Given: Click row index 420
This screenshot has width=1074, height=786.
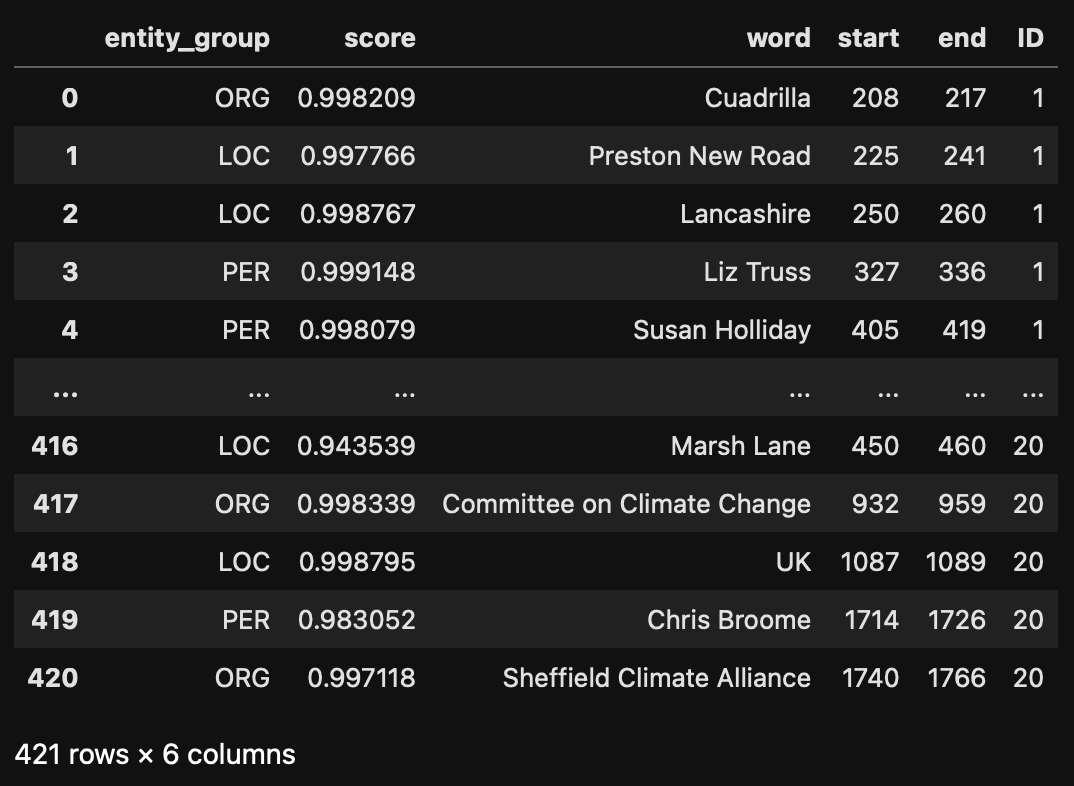Looking at the screenshot, I should click(53, 678).
